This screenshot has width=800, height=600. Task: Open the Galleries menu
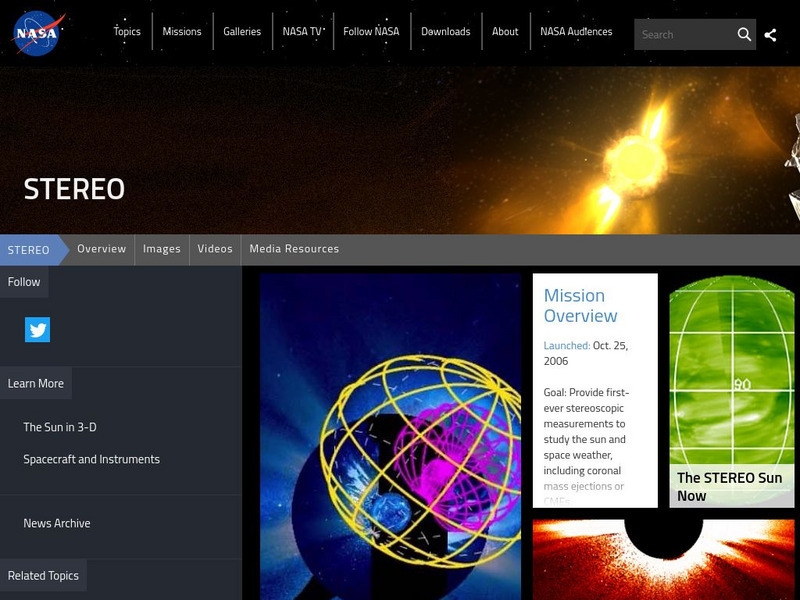pos(242,32)
